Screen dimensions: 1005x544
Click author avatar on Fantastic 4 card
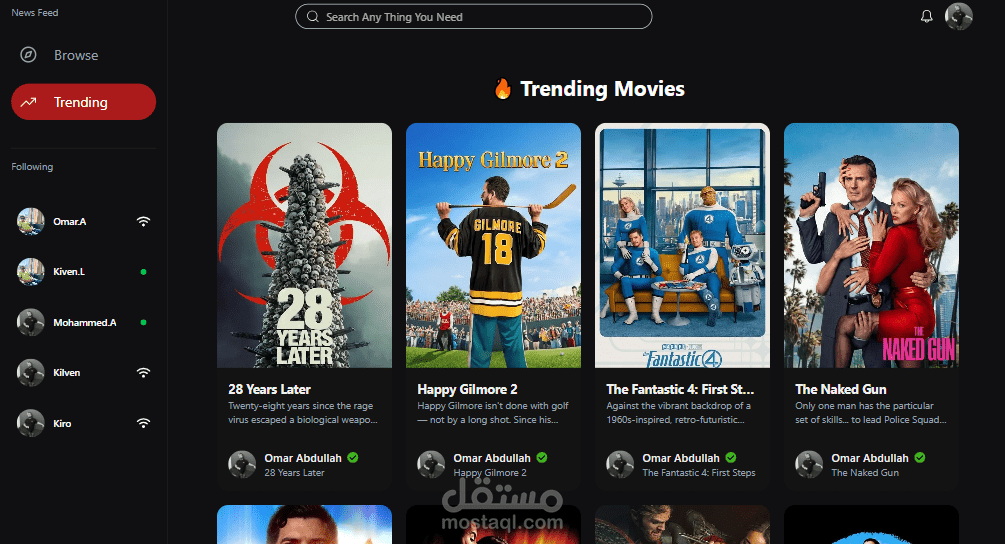(x=620, y=465)
